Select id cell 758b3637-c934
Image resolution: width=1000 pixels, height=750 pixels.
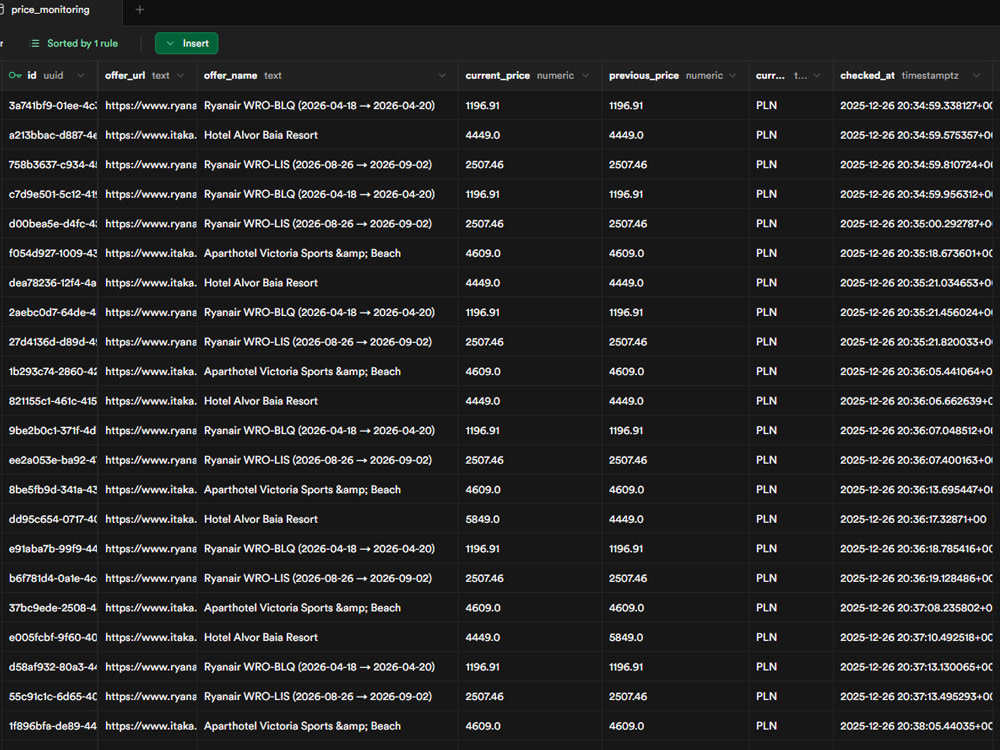pos(49,165)
